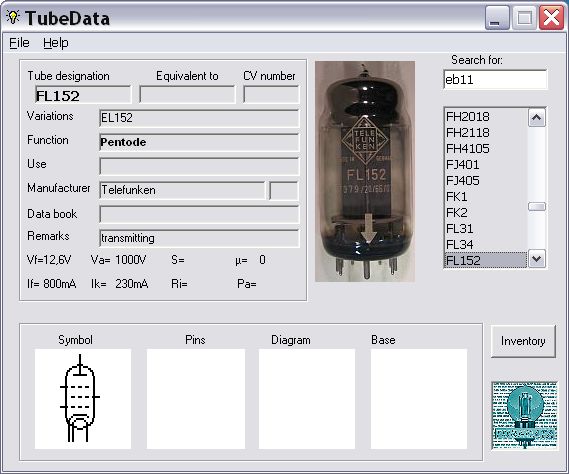Select FL34 in the tube list
Viewport: 569px width, 474px height.
pyautogui.click(x=486, y=244)
